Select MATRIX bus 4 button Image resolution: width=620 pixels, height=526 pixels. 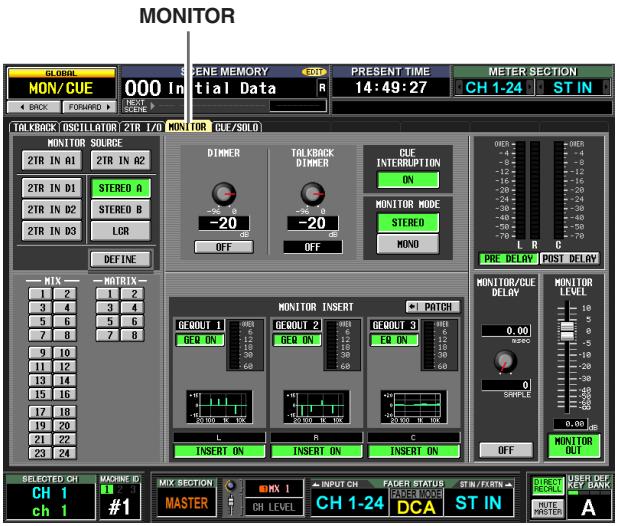[133, 308]
